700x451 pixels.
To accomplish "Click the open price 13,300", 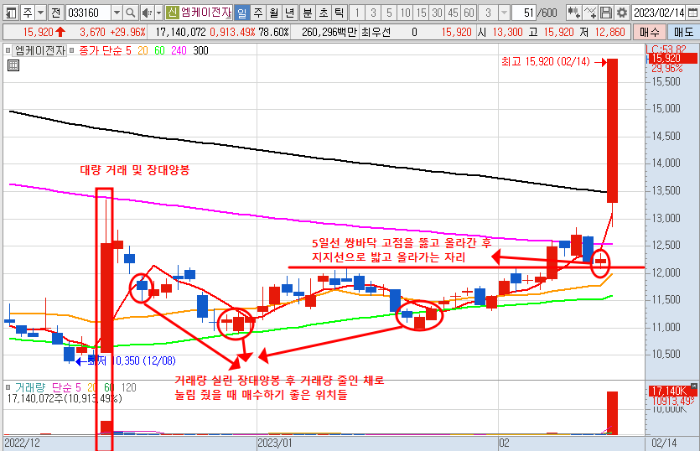I will click(508, 32).
